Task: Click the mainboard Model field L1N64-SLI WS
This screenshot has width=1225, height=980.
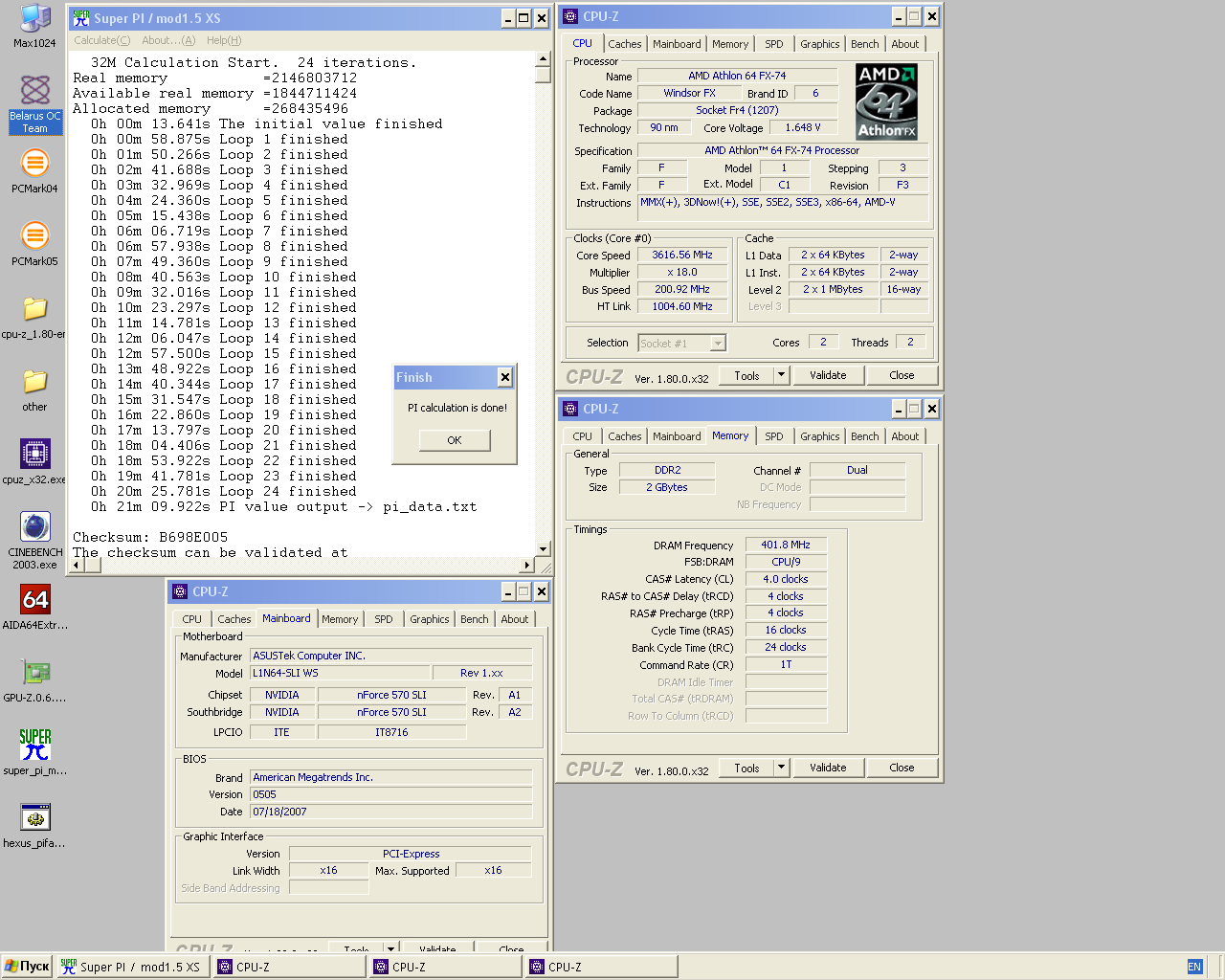Action: [340, 673]
